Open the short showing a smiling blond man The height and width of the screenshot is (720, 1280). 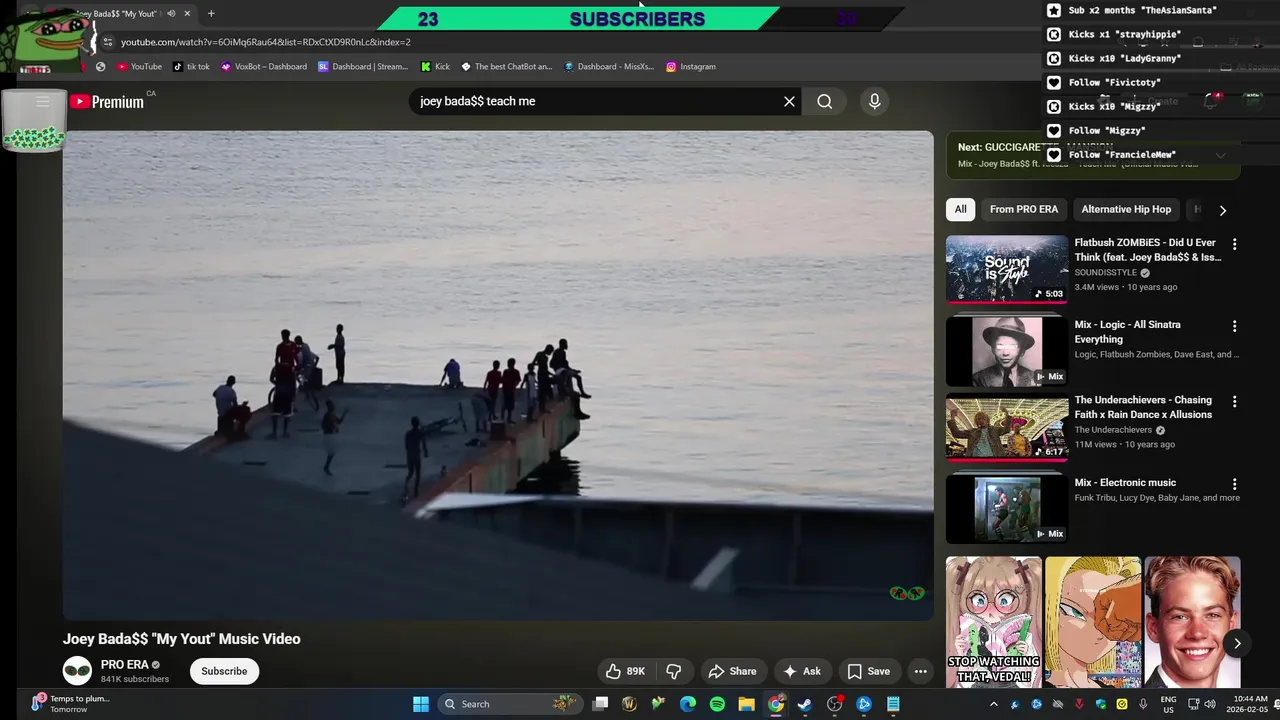tap(1192, 622)
